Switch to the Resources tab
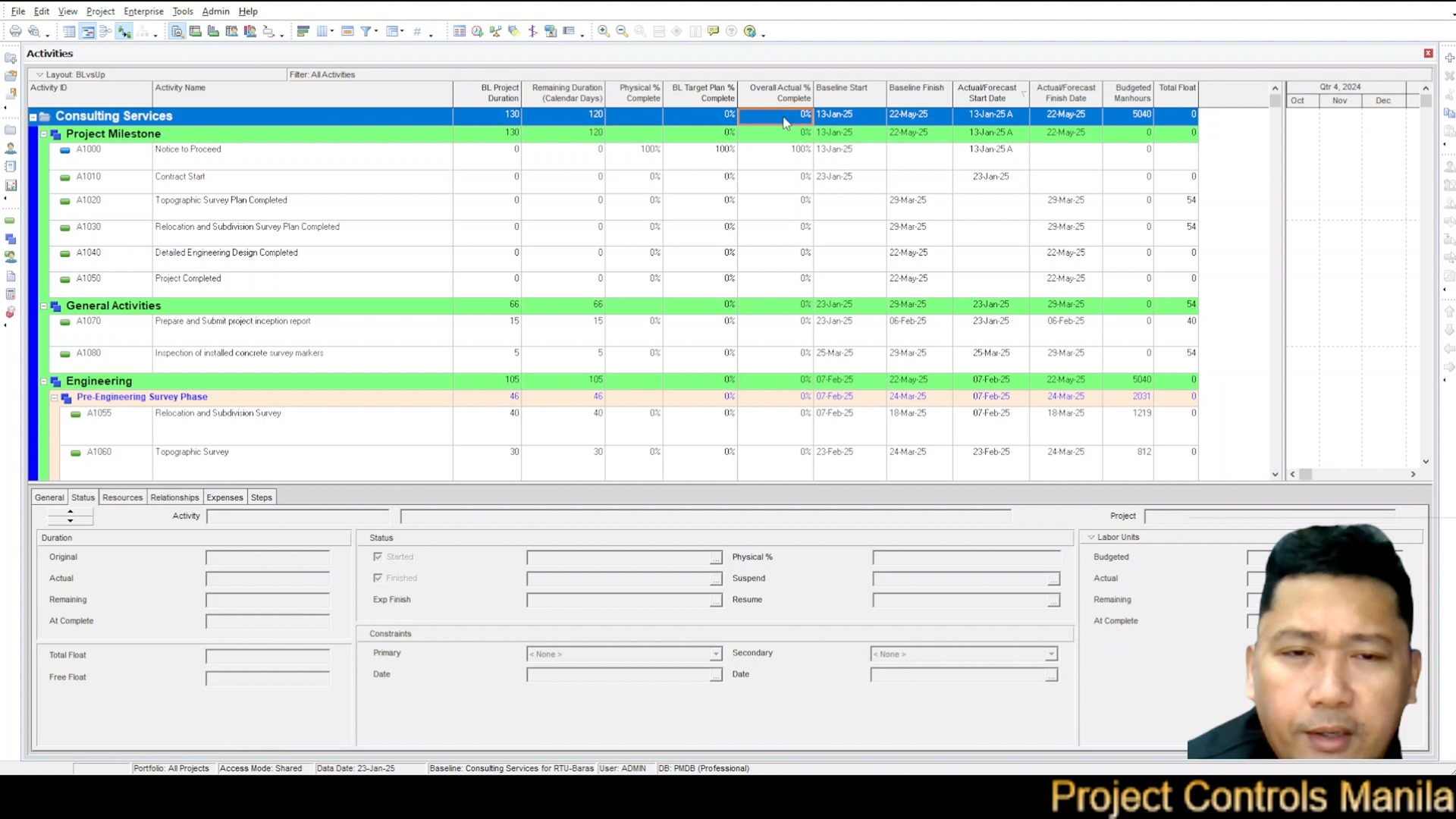Image resolution: width=1456 pixels, height=819 pixels. pos(122,497)
